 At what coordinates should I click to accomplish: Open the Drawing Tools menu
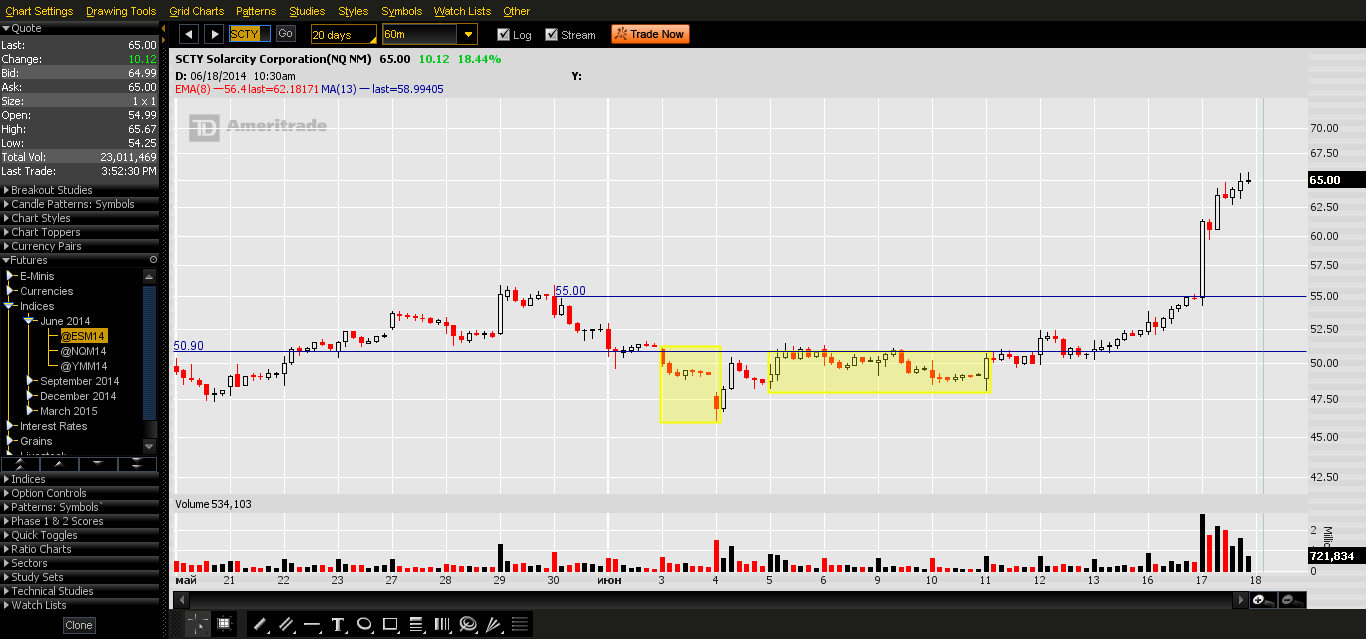tap(121, 11)
